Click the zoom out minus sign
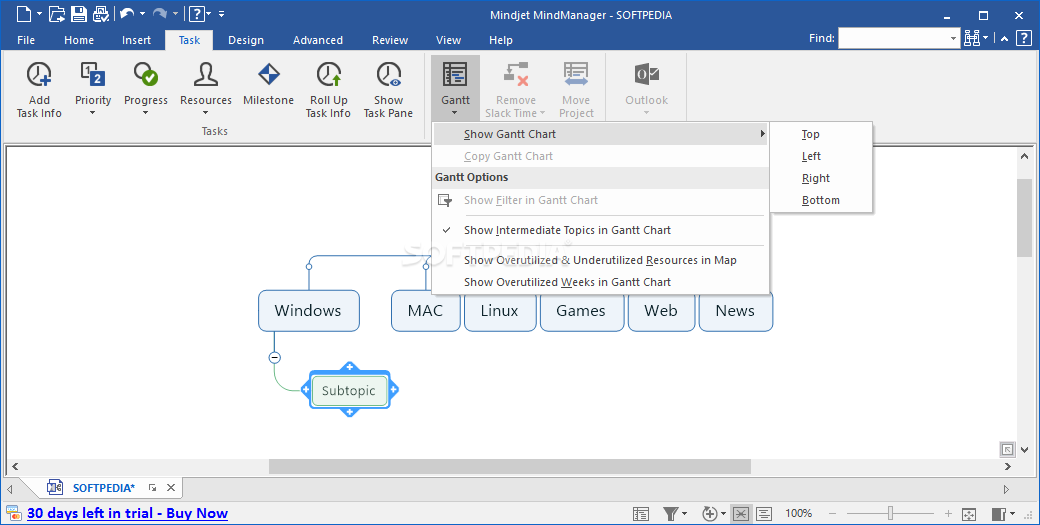1040x525 pixels. 832,514
